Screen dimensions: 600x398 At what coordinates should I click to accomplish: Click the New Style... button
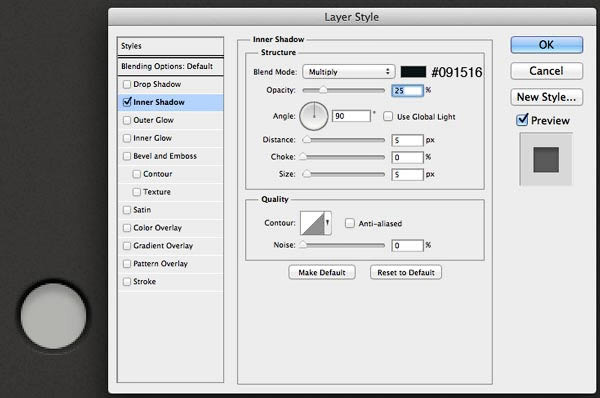pyautogui.click(x=546, y=97)
